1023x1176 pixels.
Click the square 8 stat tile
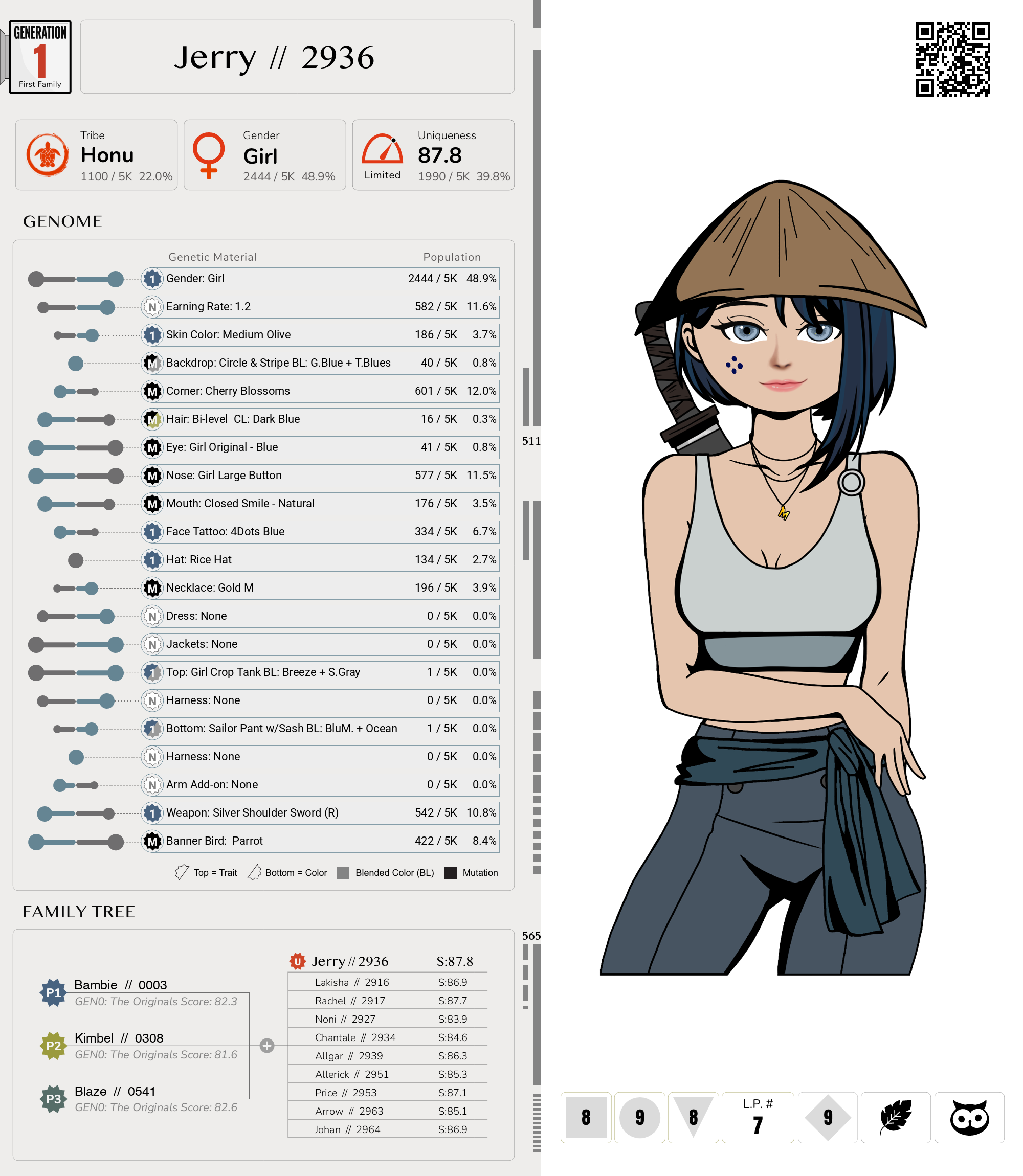point(586,1117)
